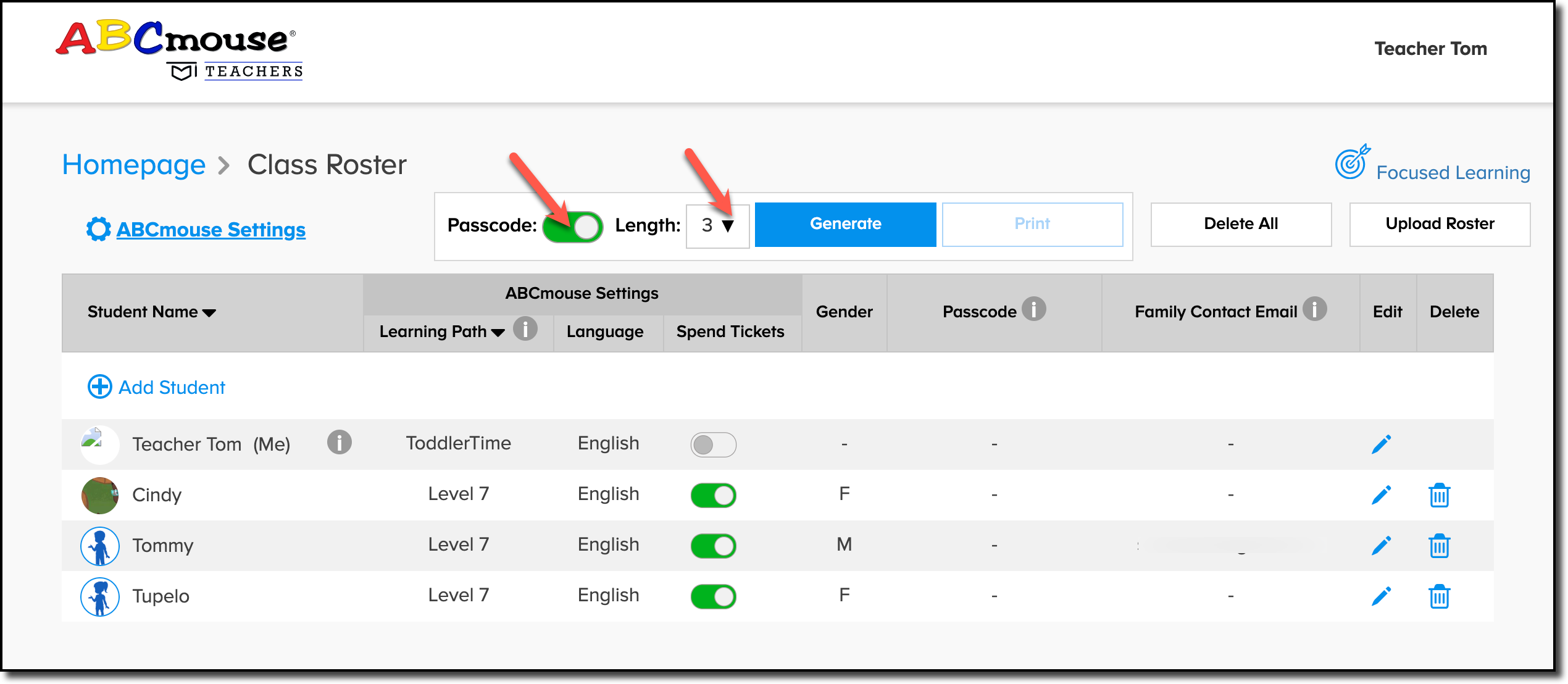Enable Spend Tickets for Teacher Tom

pos(713,444)
